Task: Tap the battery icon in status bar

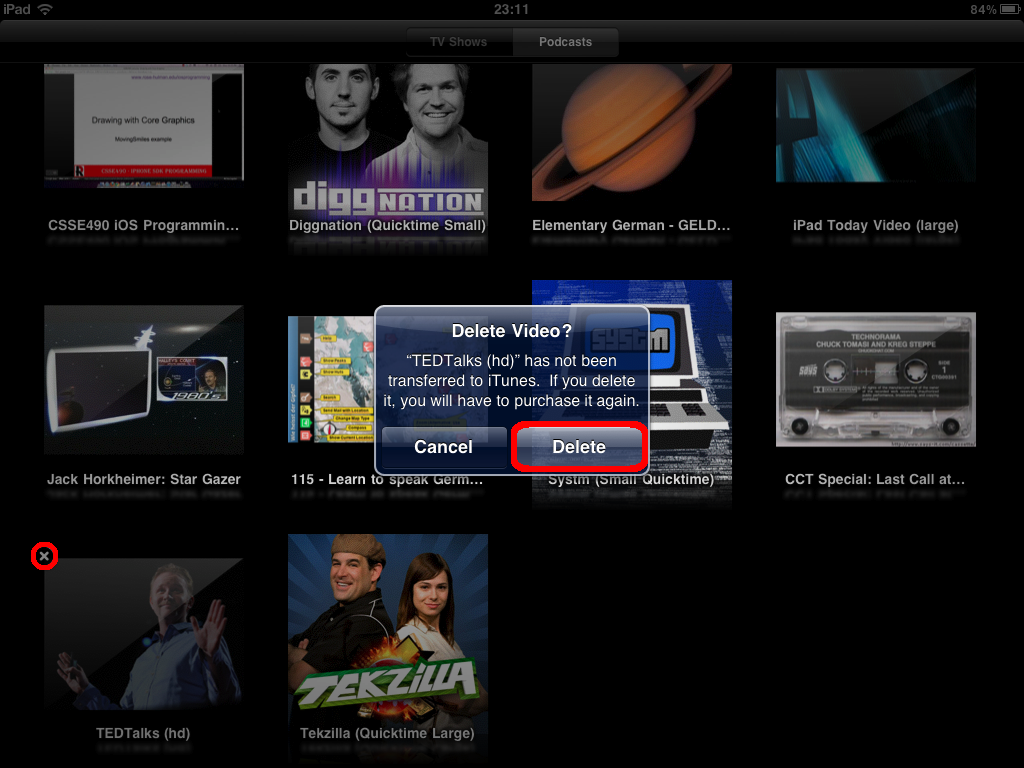Action: click(1006, 9)
